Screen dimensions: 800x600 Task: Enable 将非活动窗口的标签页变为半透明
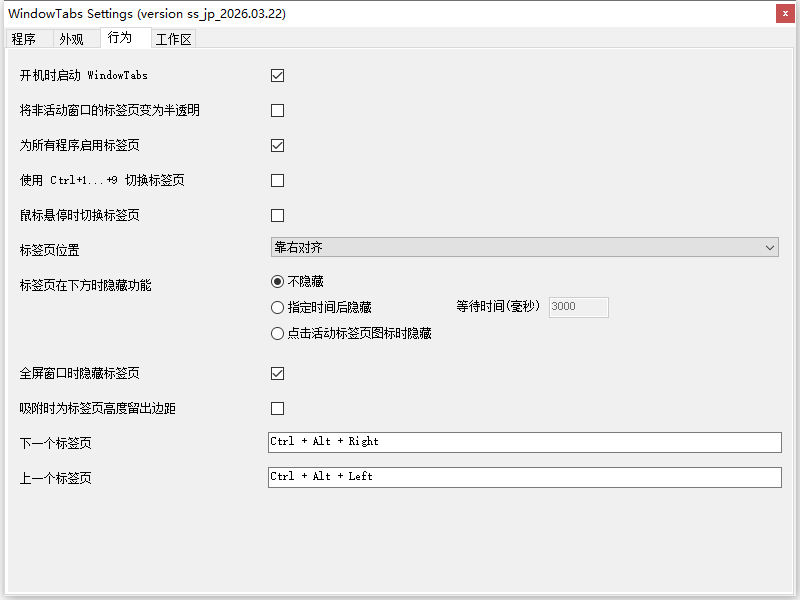tap(277, 110)
